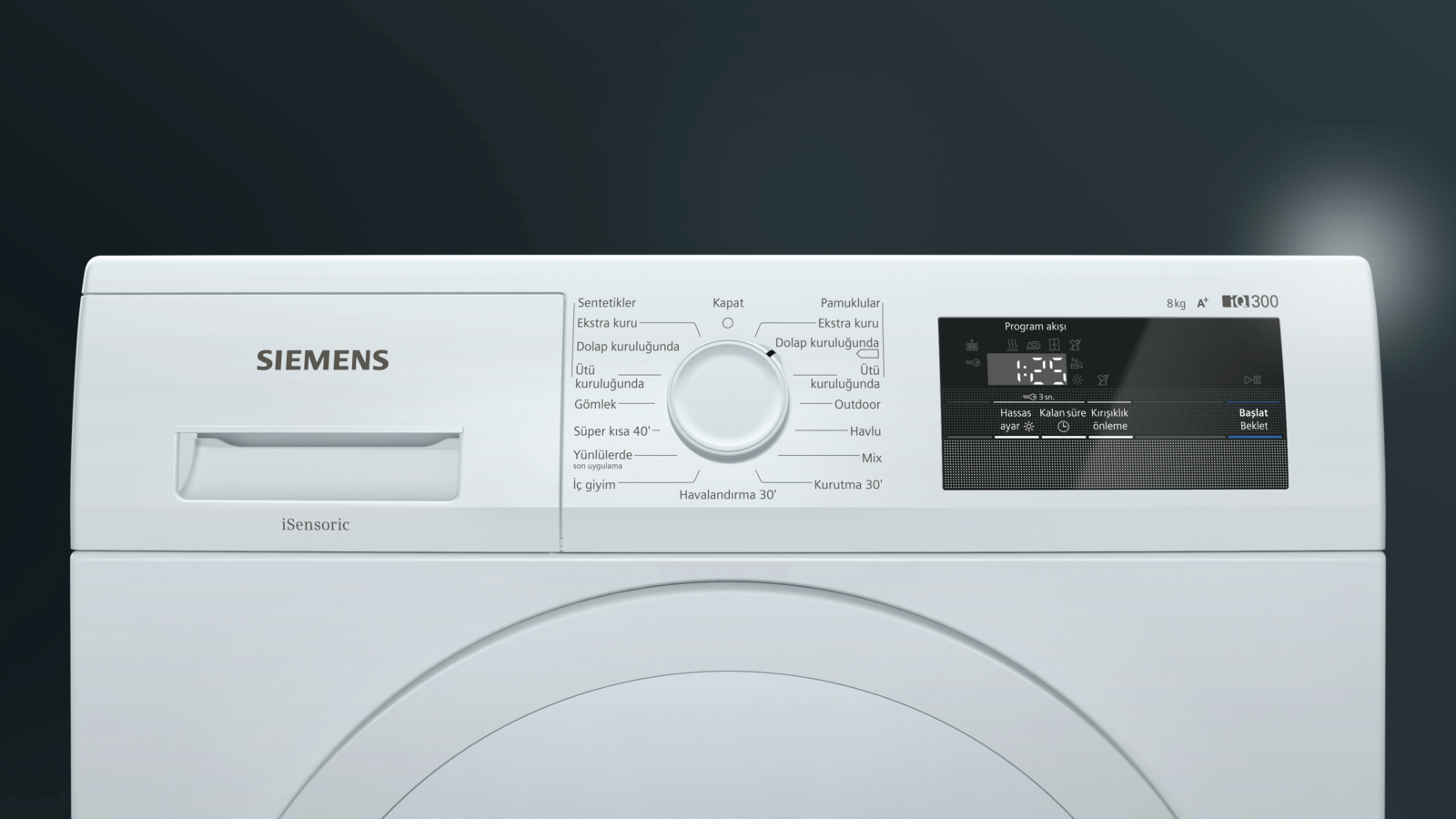1456x819 pixels.
Task: Tap the drying heat waves icon
Action: pyautogui.click(x=1012, y=345)
